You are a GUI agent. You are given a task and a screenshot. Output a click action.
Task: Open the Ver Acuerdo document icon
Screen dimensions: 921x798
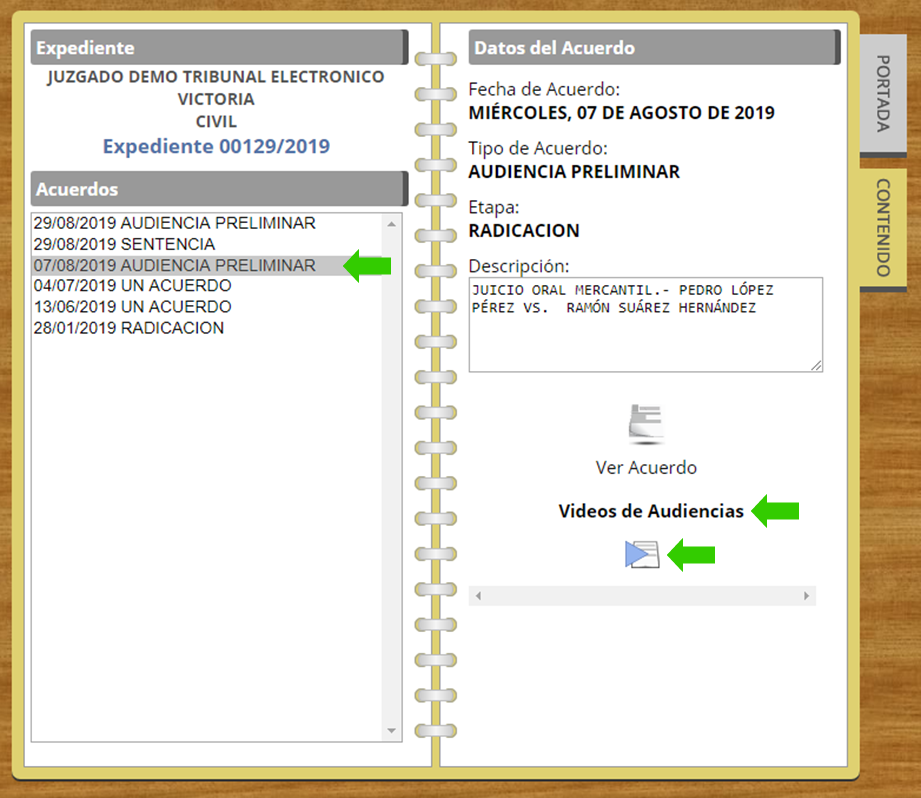pyautogui.click(x=646, y=424)
